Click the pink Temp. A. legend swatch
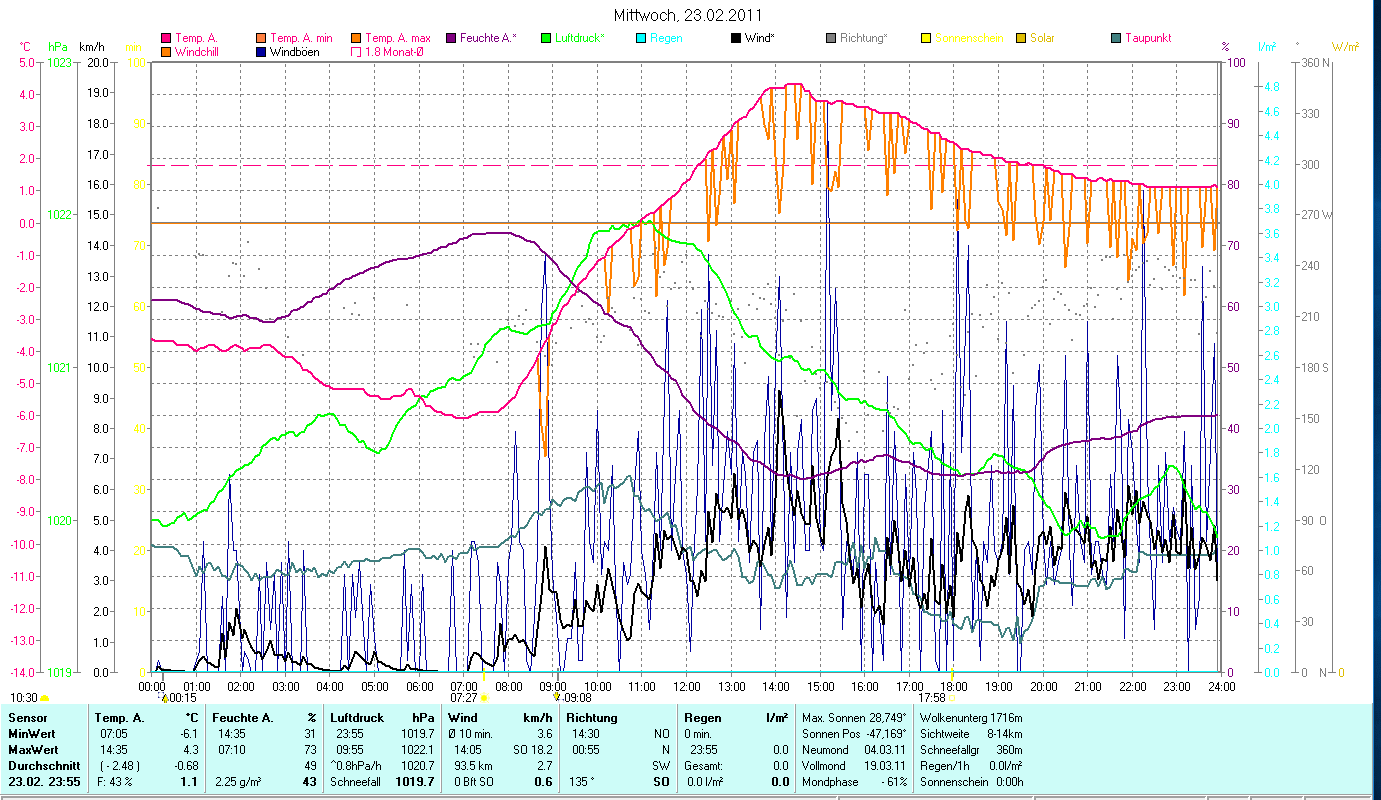This screenshot has height=800, width=1381. [165, 38]
